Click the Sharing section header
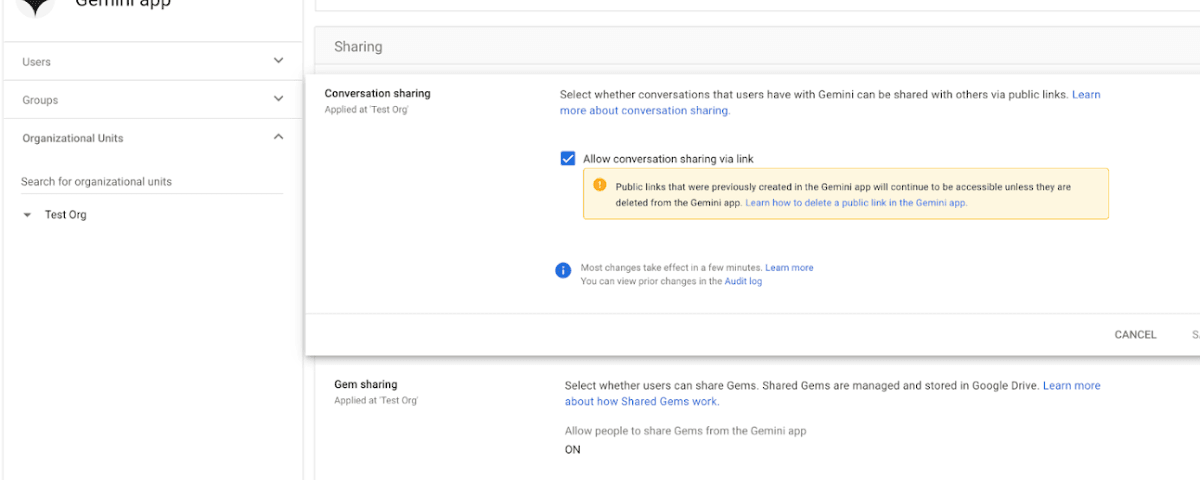The height and width of the screenshot is (480, 1200). [358, 47]
